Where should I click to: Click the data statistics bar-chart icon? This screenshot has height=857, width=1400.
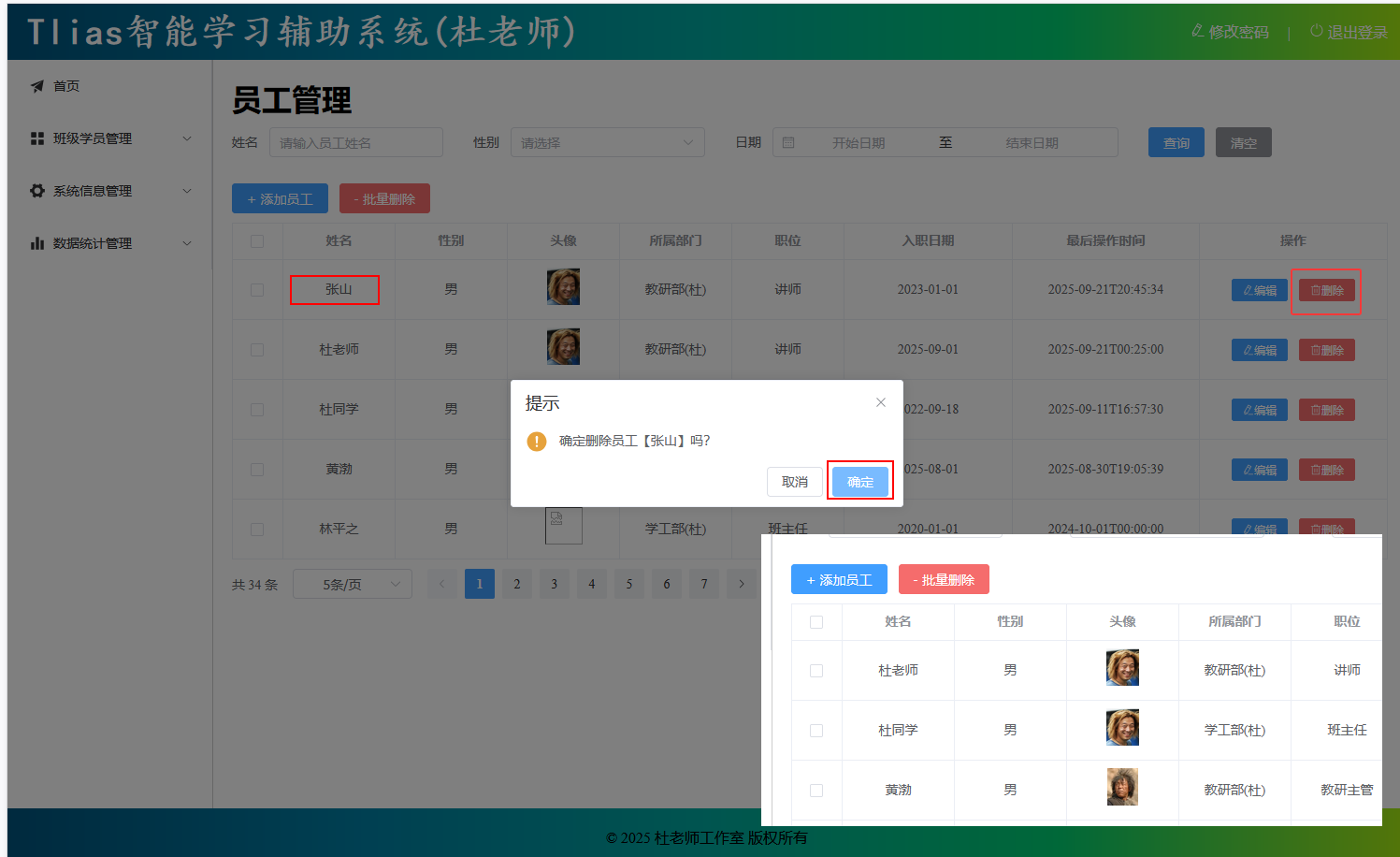[37, 243]
